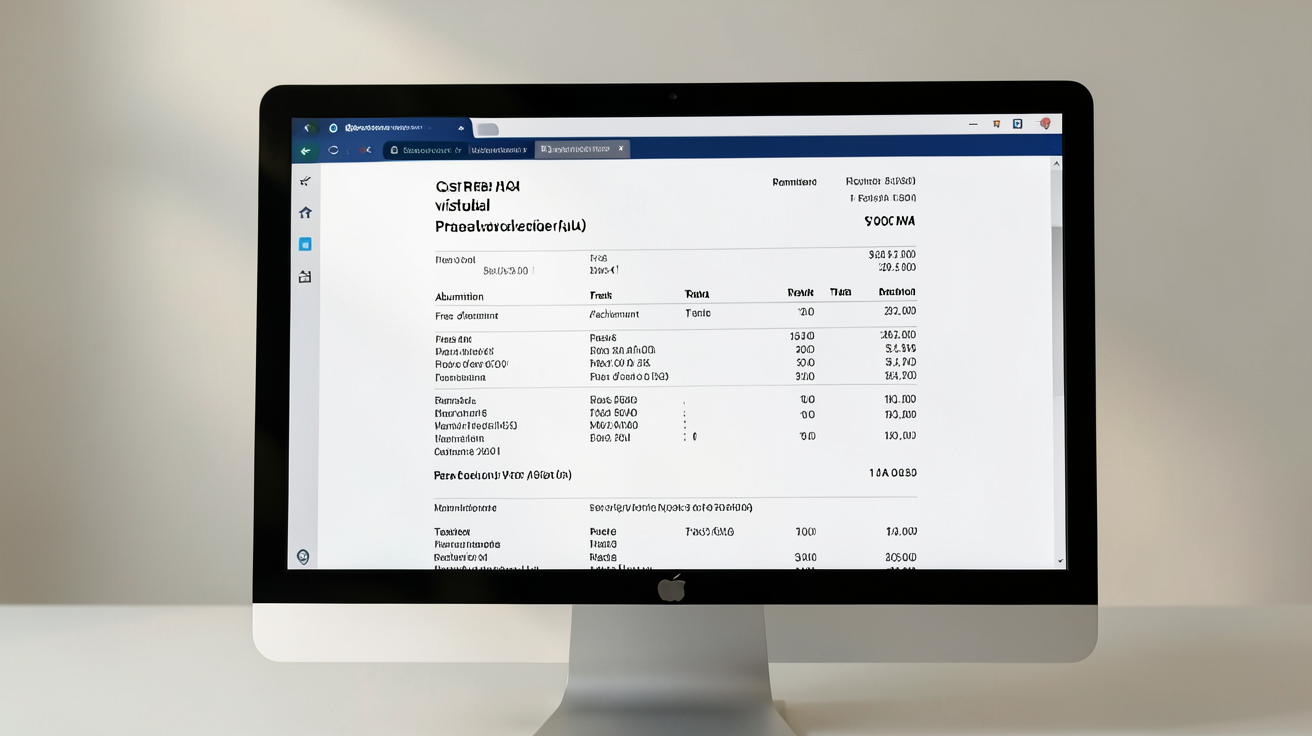
Task: Click the lock icon in address bar
Action: pos(394,150)
